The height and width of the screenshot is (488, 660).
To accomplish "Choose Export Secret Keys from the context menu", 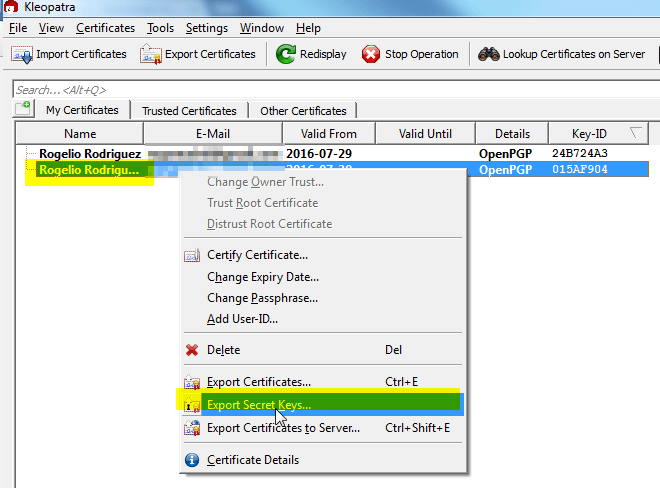I will 258,405.
